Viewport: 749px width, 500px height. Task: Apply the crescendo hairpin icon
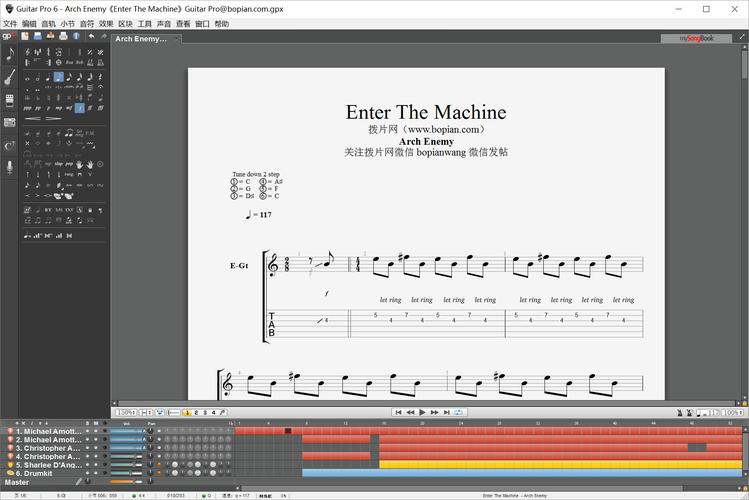click(32, 118)
